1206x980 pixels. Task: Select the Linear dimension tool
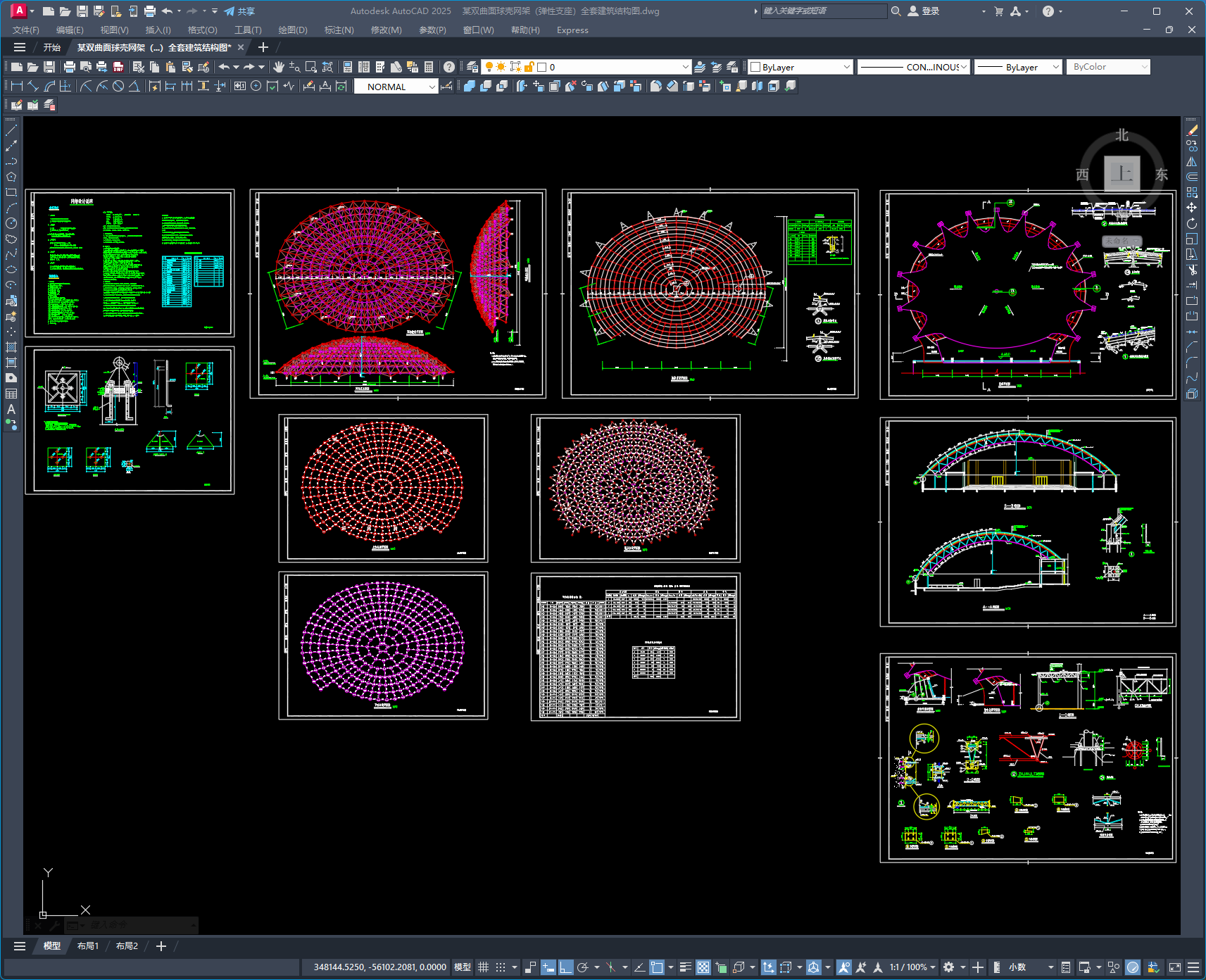coord(17,86)
